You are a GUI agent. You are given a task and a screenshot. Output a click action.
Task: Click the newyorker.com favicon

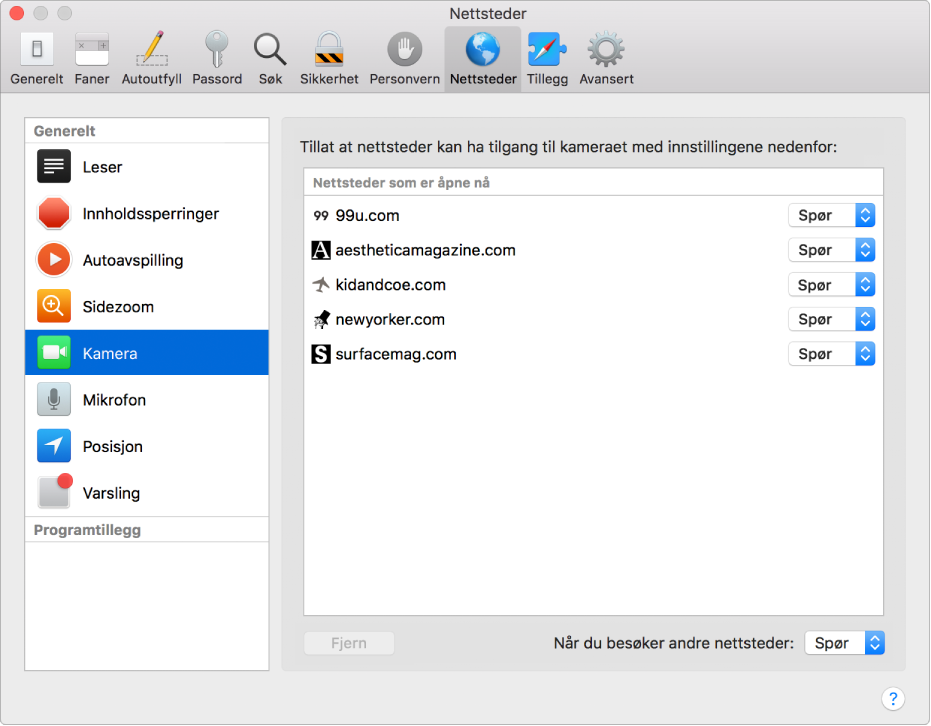[x=321, y=319]
